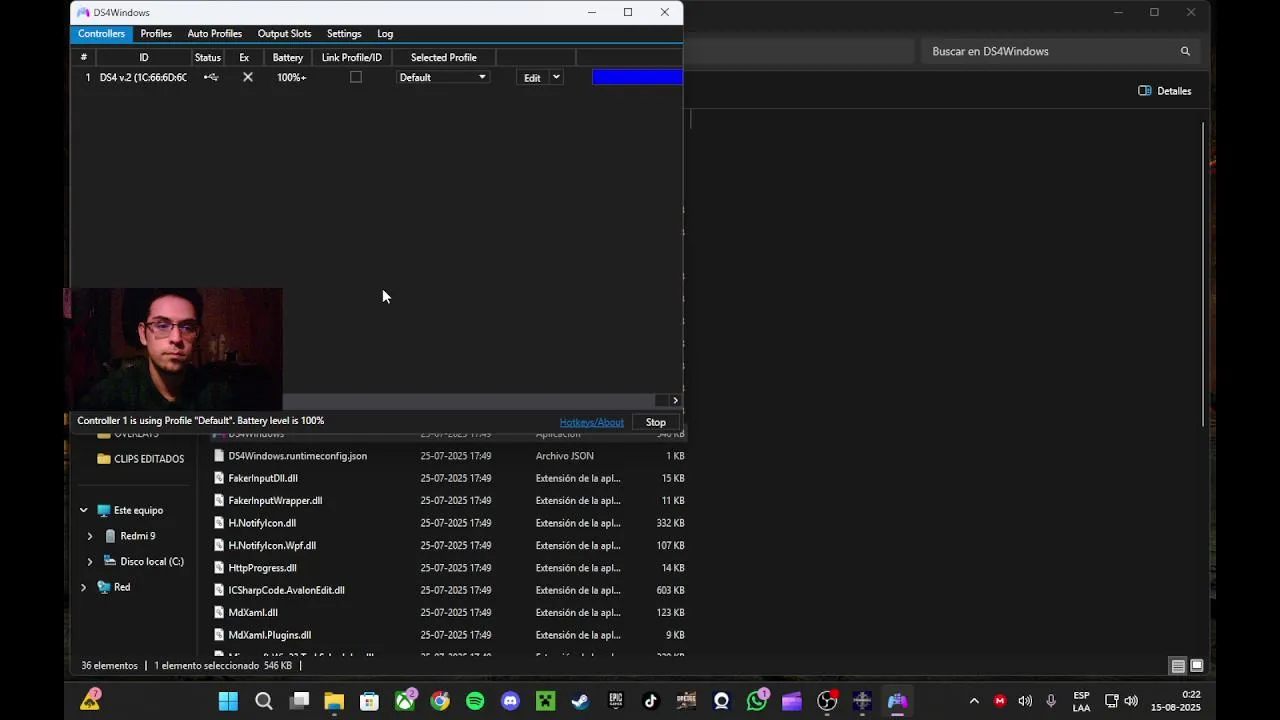Click the vertical scrollbar in Explorer window
The width and height of the screenshot is (1280, 720).
pos(1203,273)
